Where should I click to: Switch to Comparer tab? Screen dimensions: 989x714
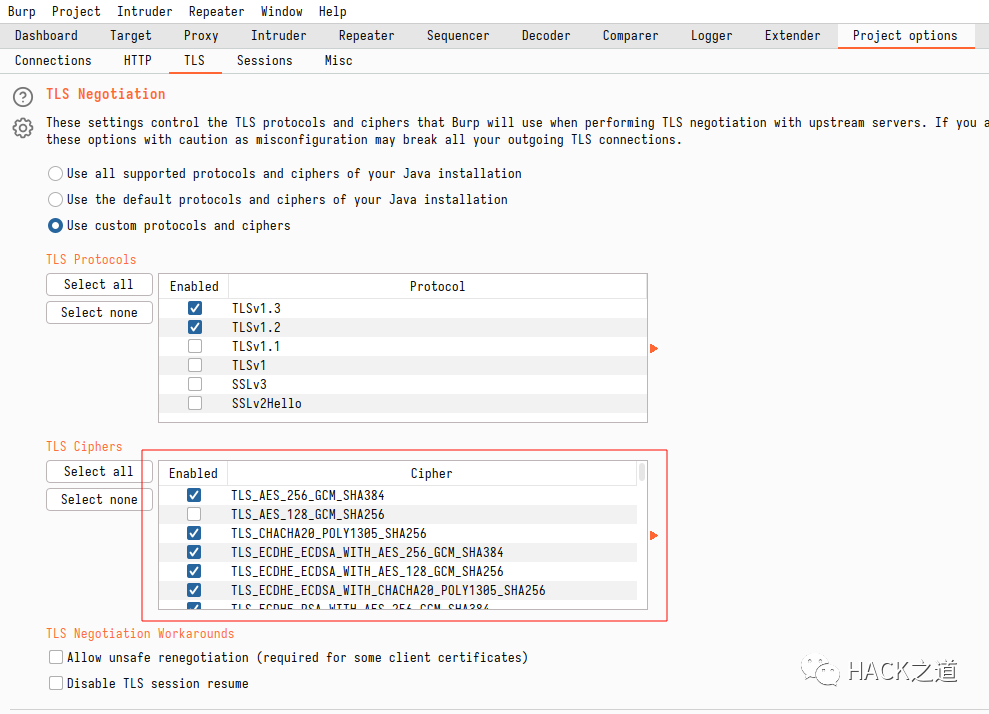[x=630, y=35]
